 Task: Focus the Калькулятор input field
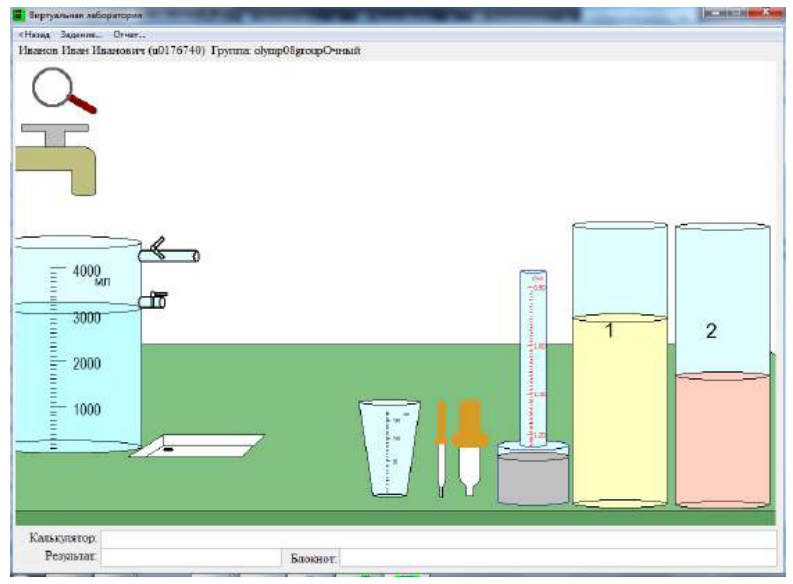tap(438, 538)
